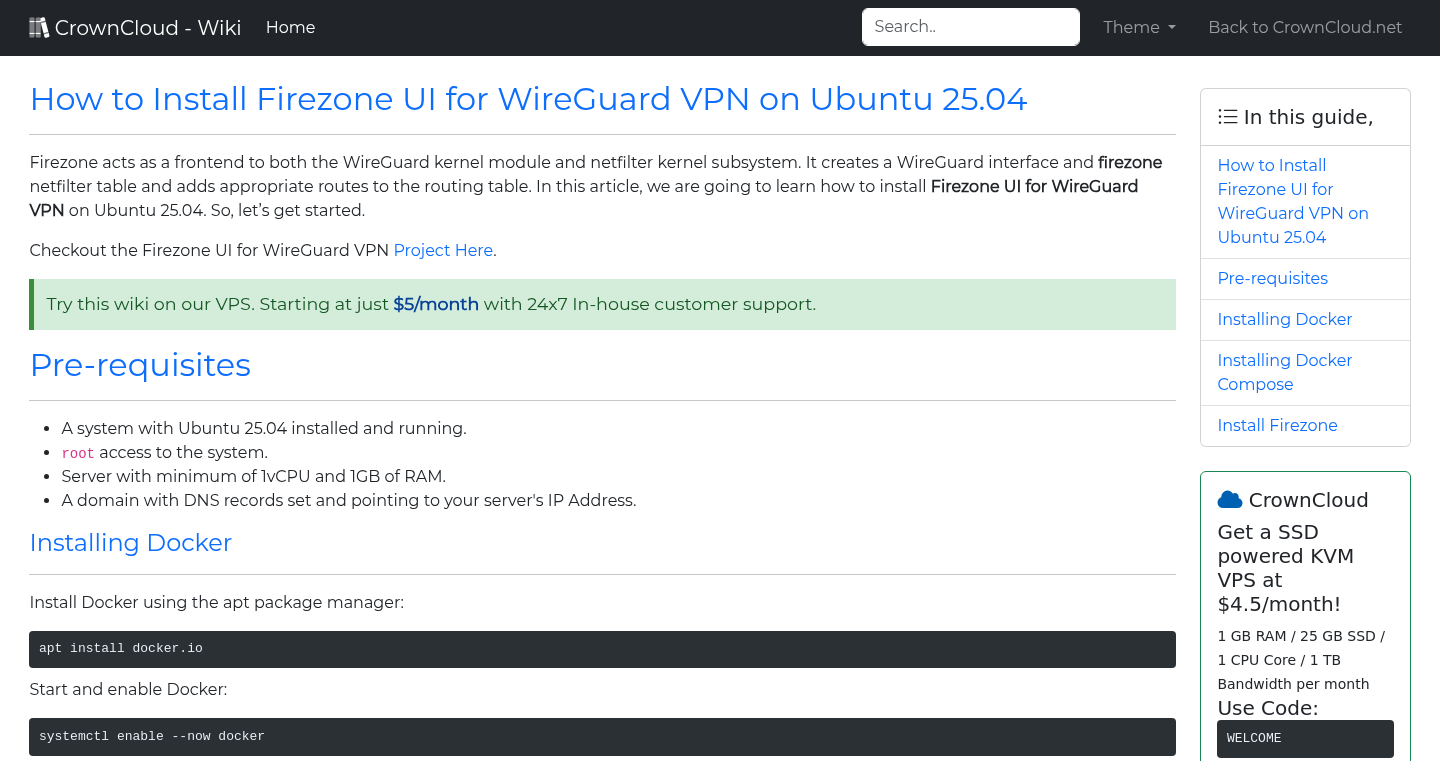The width and height of the screenshot is (1440, 761).
Task: Click the list icon beside 'In this guide,'
Action: [1227, 116]
